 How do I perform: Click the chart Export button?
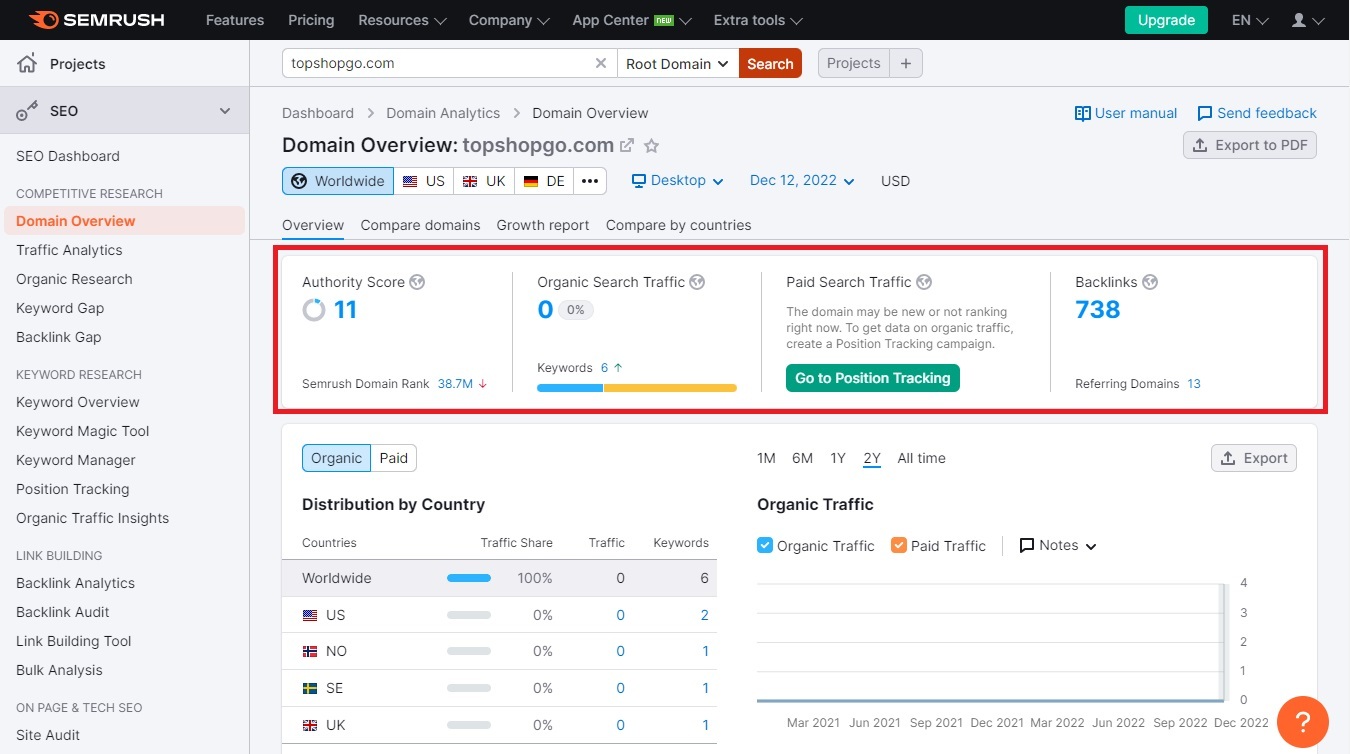pyautogui.click(x=1254, y=458)
